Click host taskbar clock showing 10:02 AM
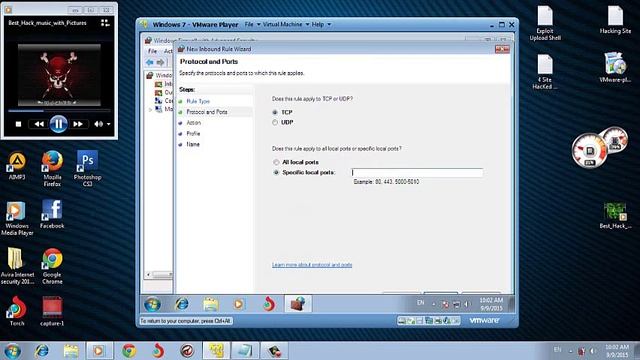640x360 pixels. pos(616,351)
